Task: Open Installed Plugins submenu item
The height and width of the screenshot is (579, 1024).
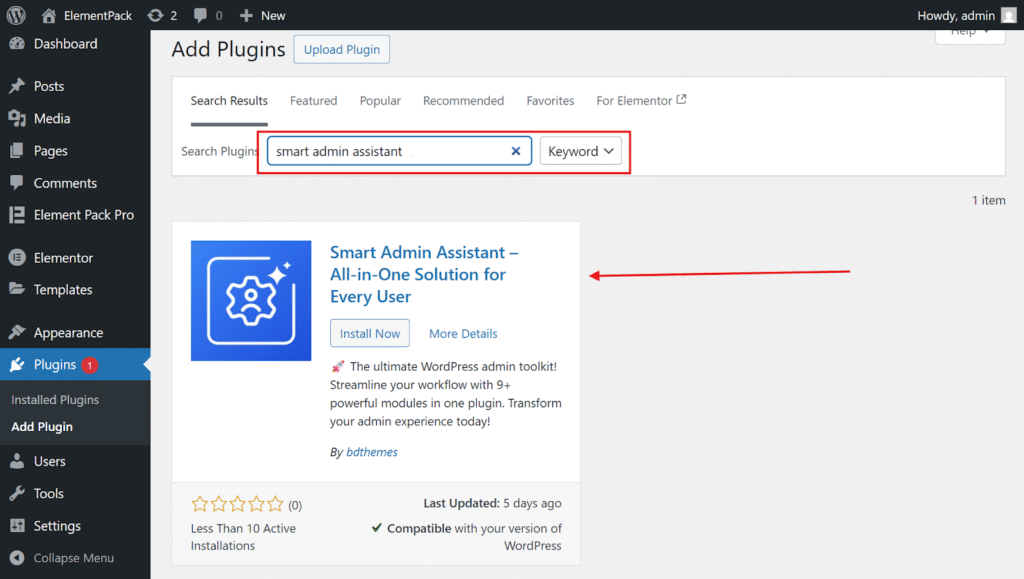Action: [x=55, y=399]
